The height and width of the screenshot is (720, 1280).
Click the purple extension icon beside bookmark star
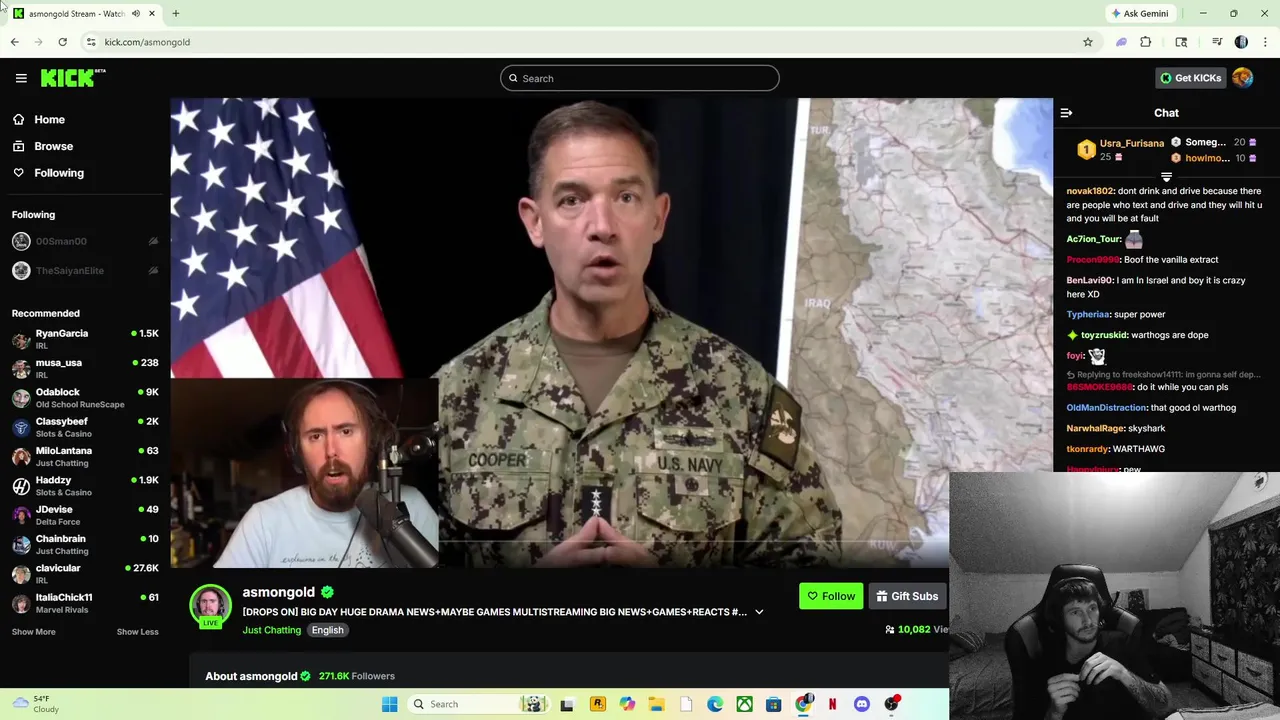click(x=1121, y=42)
